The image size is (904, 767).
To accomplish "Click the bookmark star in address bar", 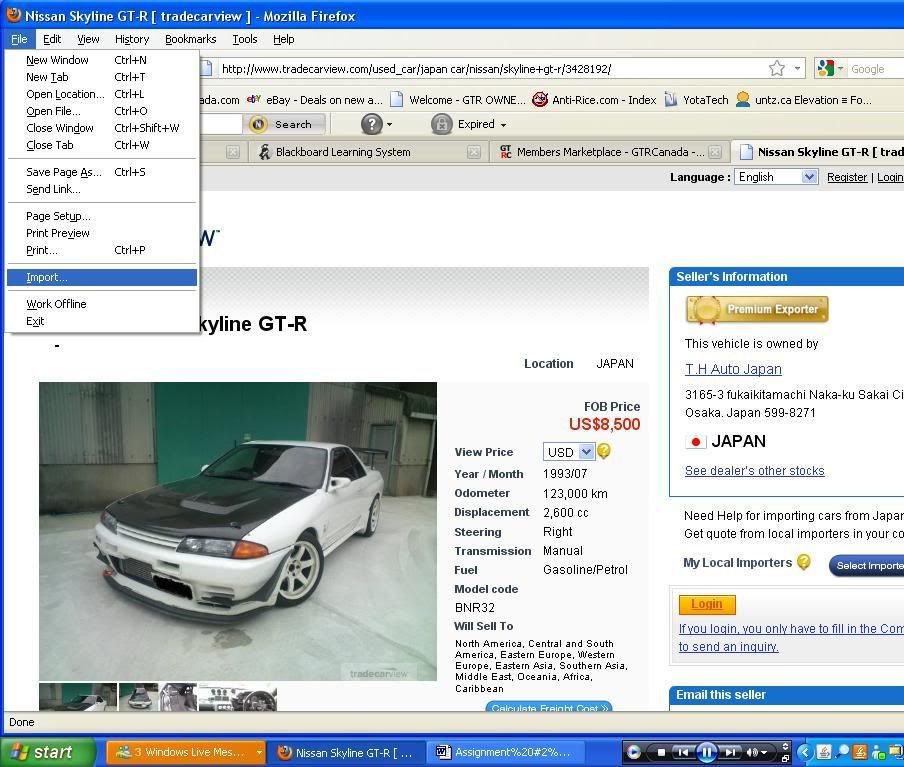I will 777,69.
